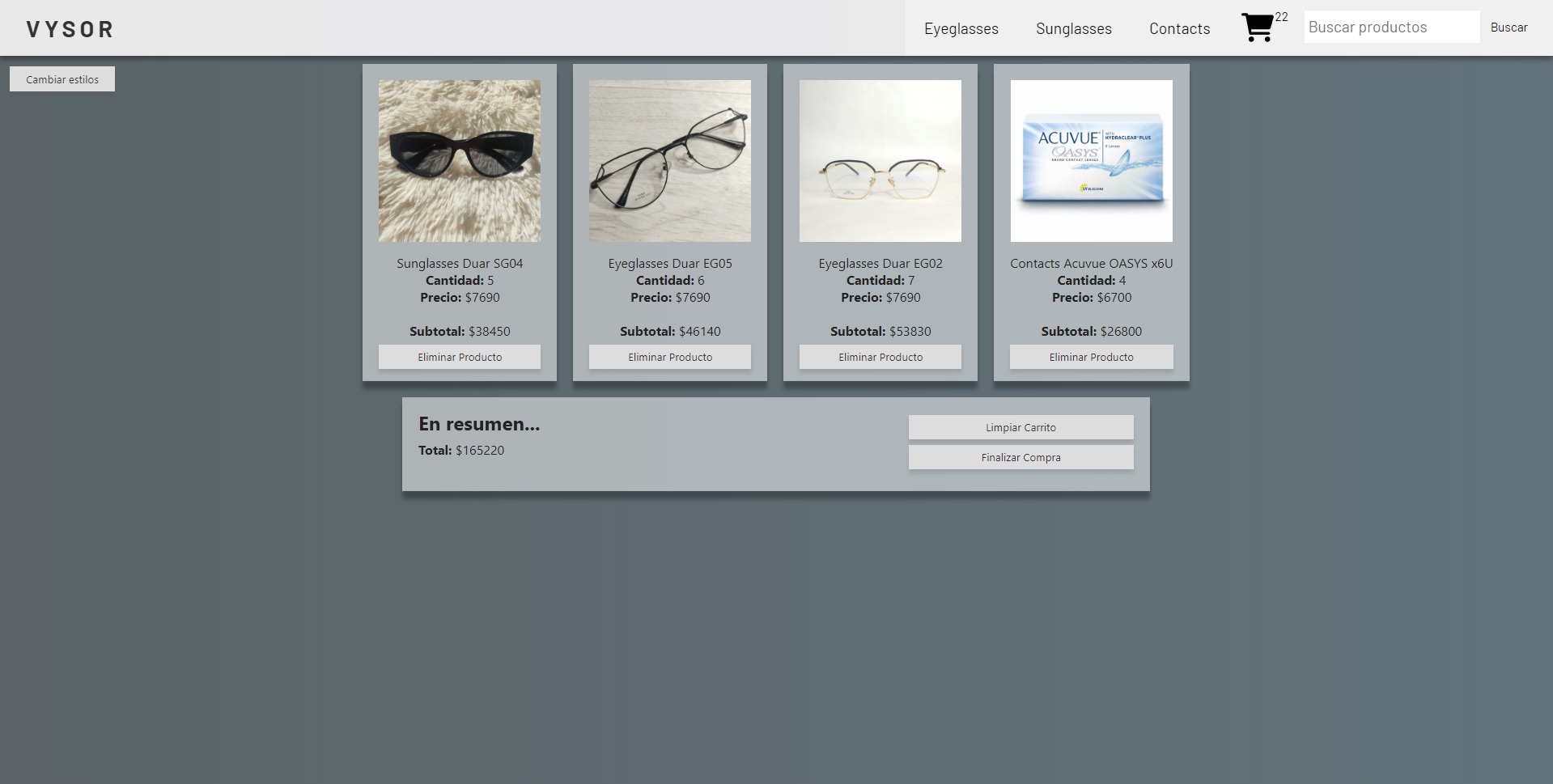
Task: Open the Contacts menu item
Action: coord(1180,28)
